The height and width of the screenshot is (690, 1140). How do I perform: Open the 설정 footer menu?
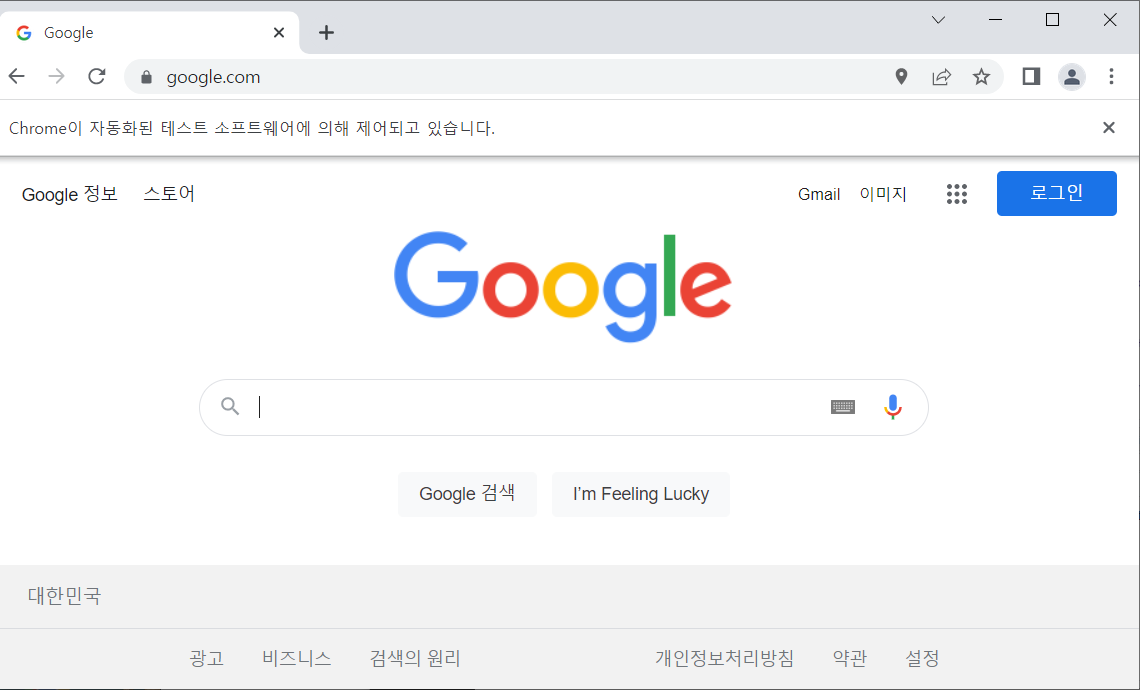922,658
